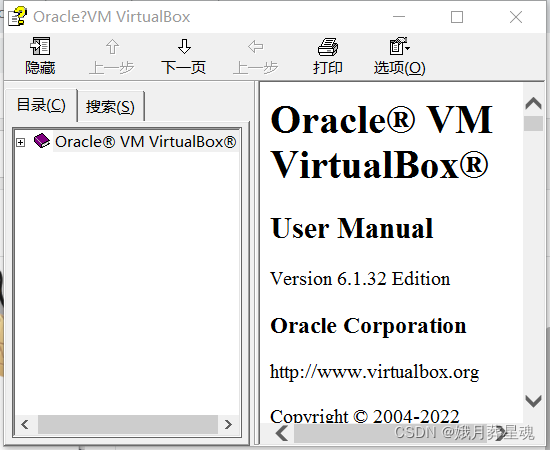
Task: Click the 'User Manual' heading
Action: tap(352, 229)
